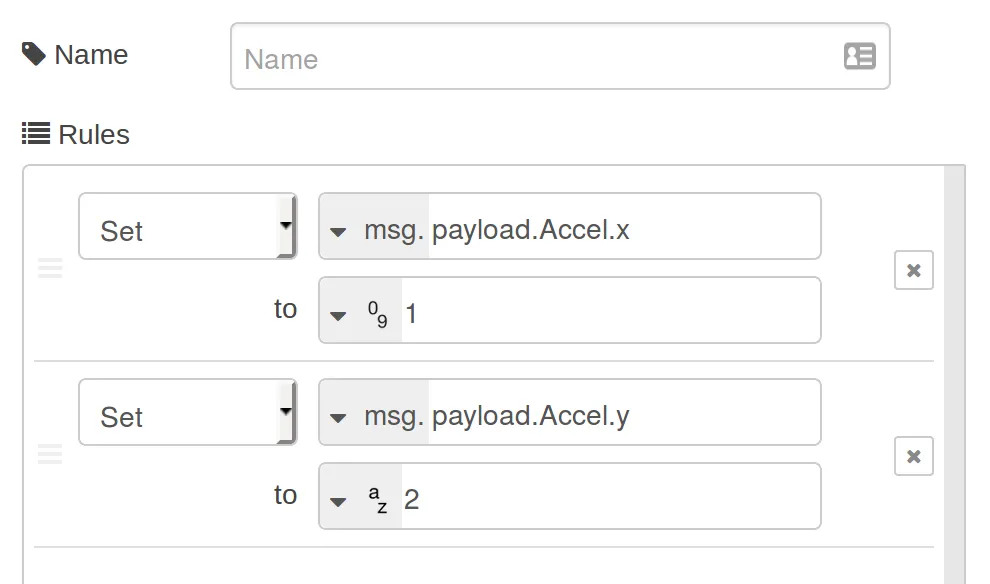Click the number type icon in first rule
This screenshot has width=990, height=584.
click(x=377, y=316)
